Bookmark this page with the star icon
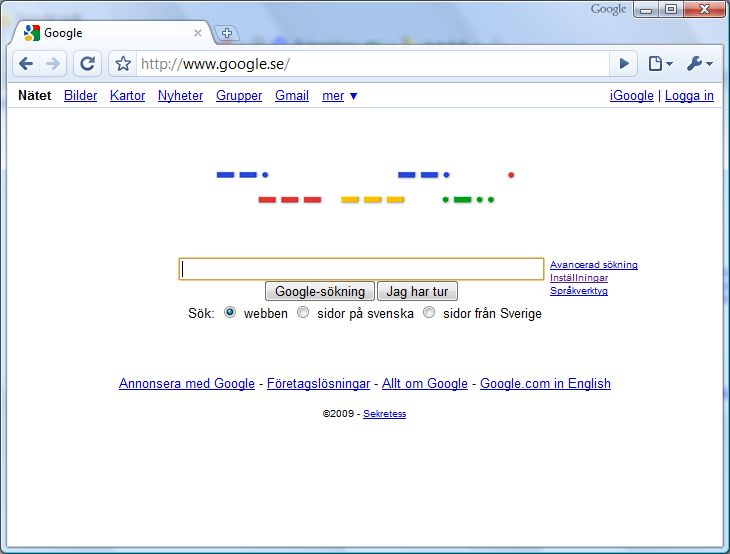The width and height of the screenshot is (730, 554). [x=123, y=64]
